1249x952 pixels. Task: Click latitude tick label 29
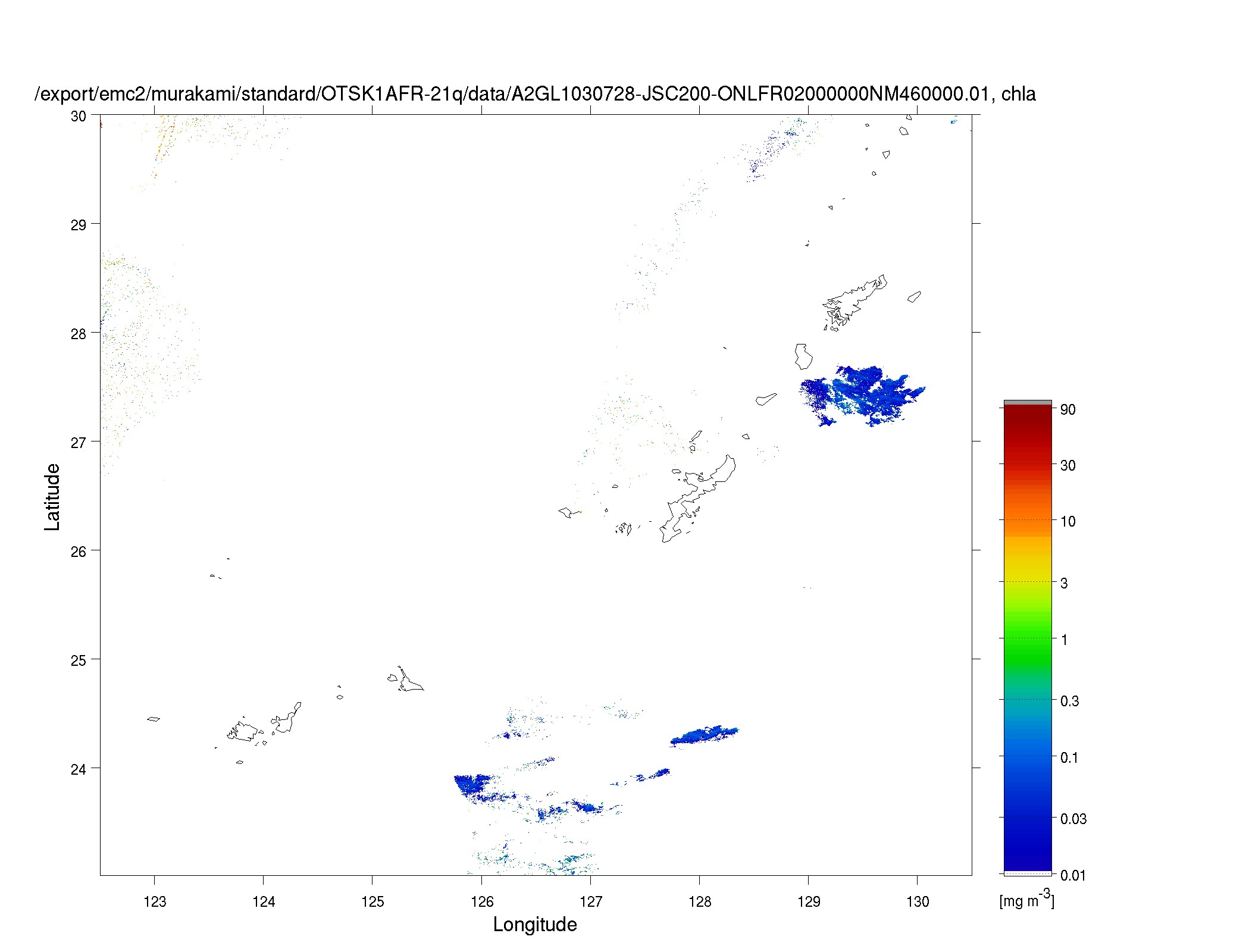click(x=78, y=226)
